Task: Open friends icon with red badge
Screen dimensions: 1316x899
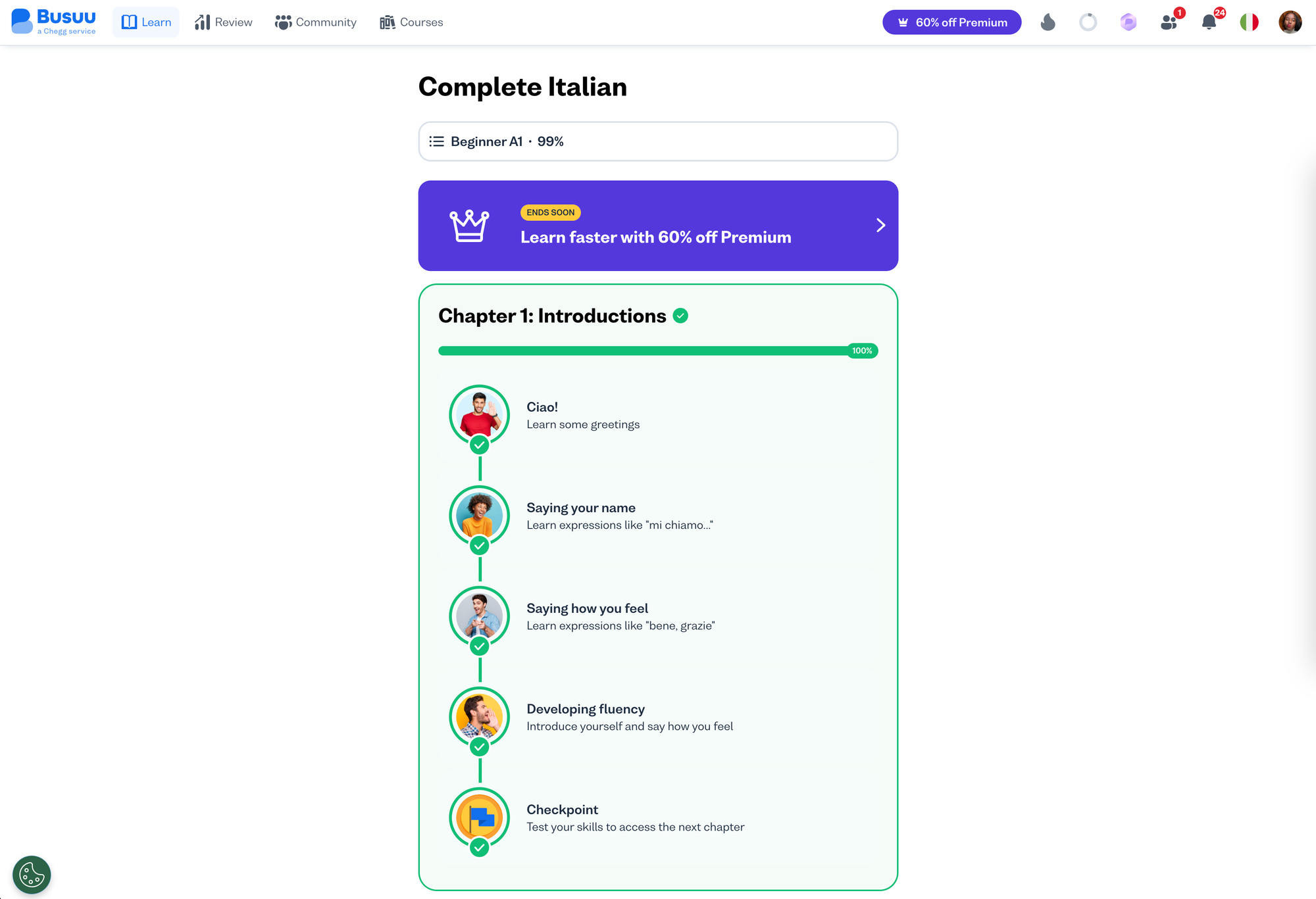Action: pyautogui.click(x=1170, y=21)
